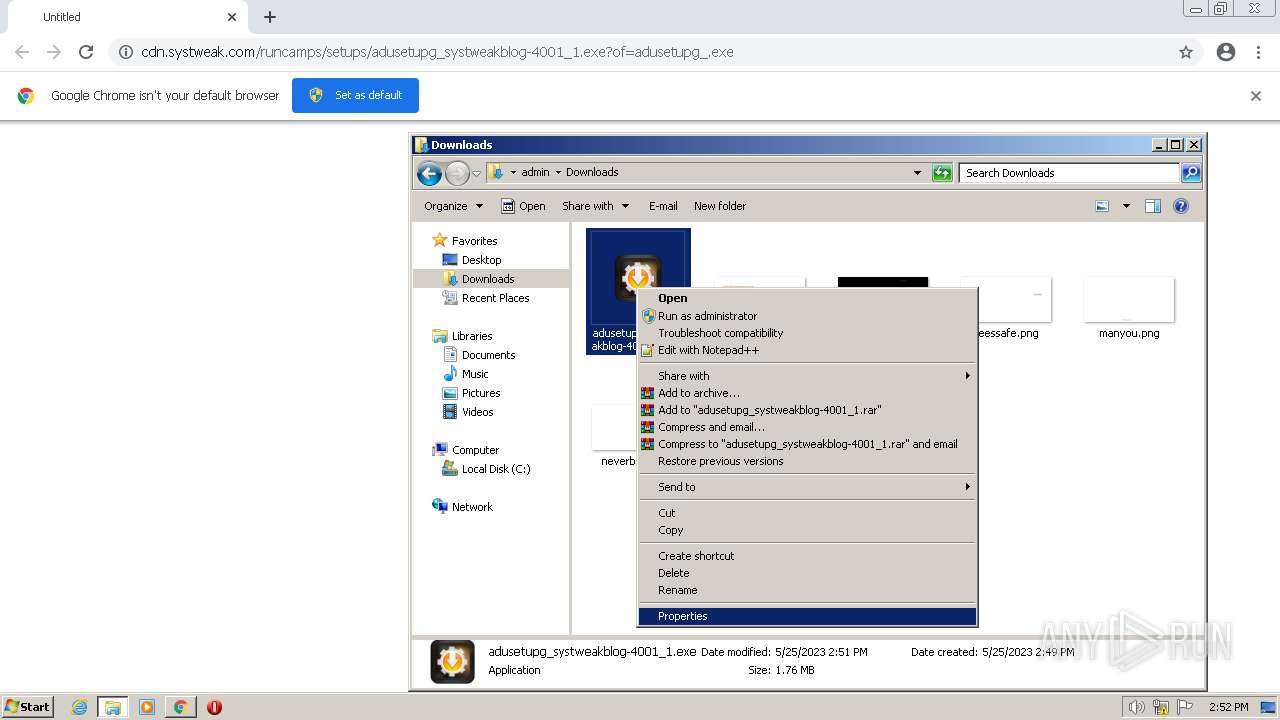Screen dimensions: 1280x720
Task: Click the Explorer forward navigation button
Action: click(x=457, y=174)
